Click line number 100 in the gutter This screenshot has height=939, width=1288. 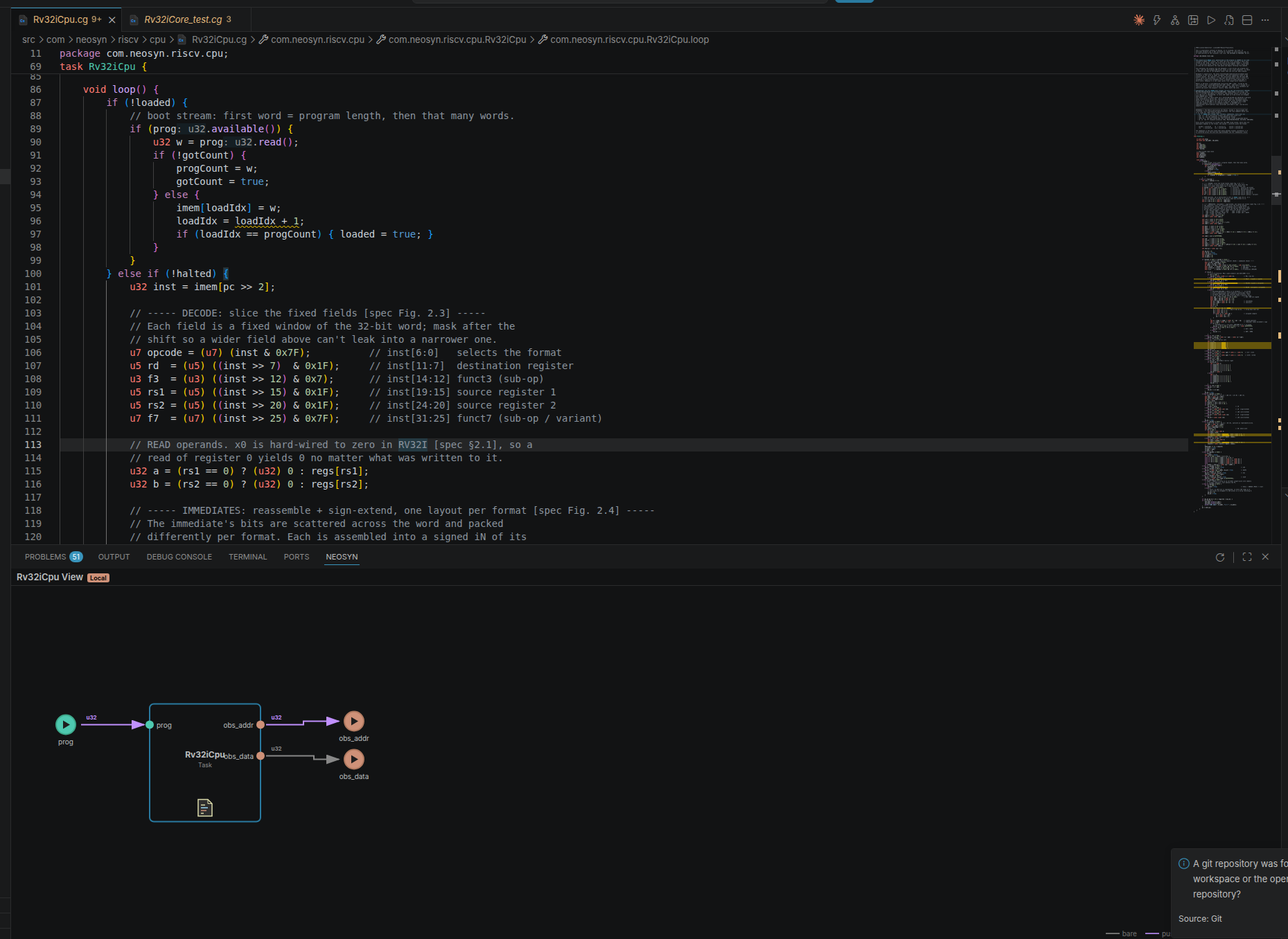click(33, 274)
